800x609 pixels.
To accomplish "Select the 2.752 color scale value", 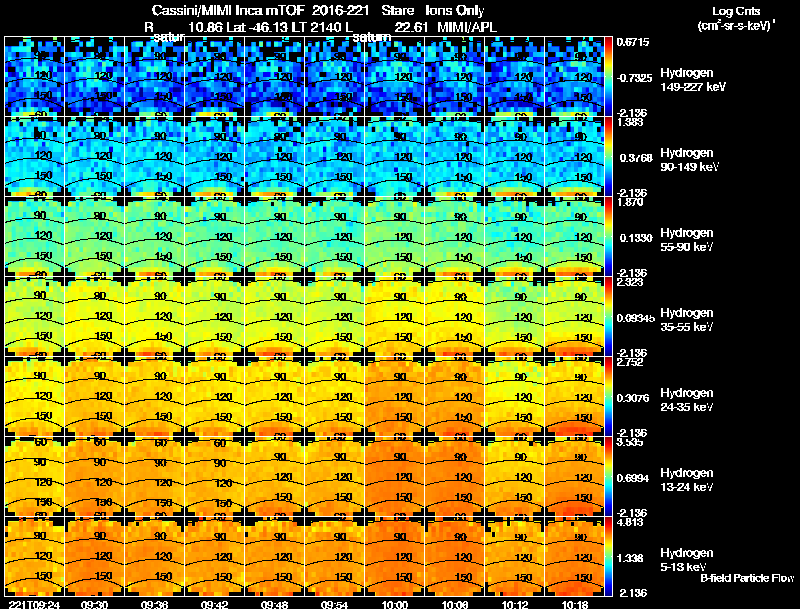I will tap(631, 362).
